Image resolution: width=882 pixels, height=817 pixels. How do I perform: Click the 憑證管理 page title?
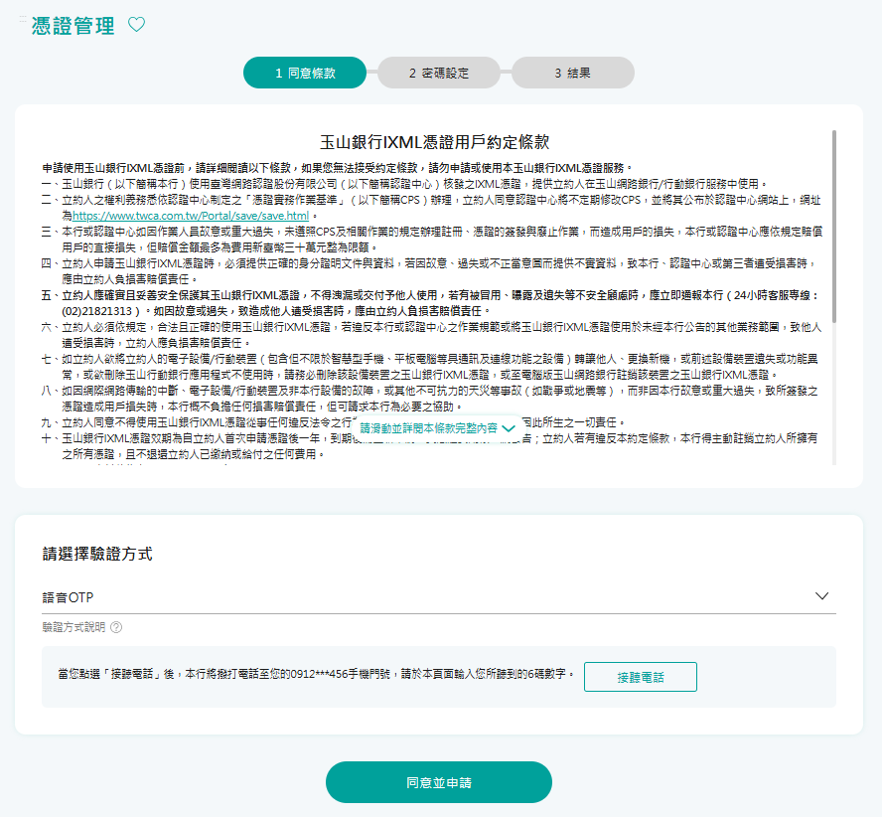[73, 26]
